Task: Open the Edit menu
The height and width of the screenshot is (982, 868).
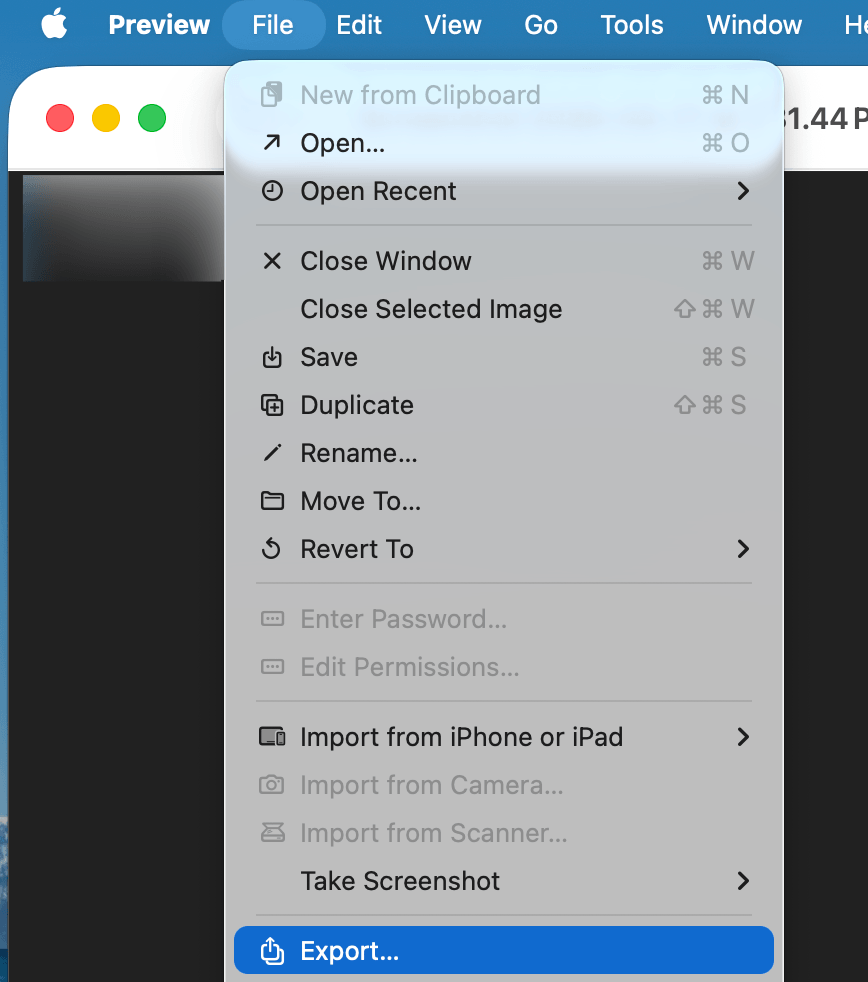Action: [359, 25]
